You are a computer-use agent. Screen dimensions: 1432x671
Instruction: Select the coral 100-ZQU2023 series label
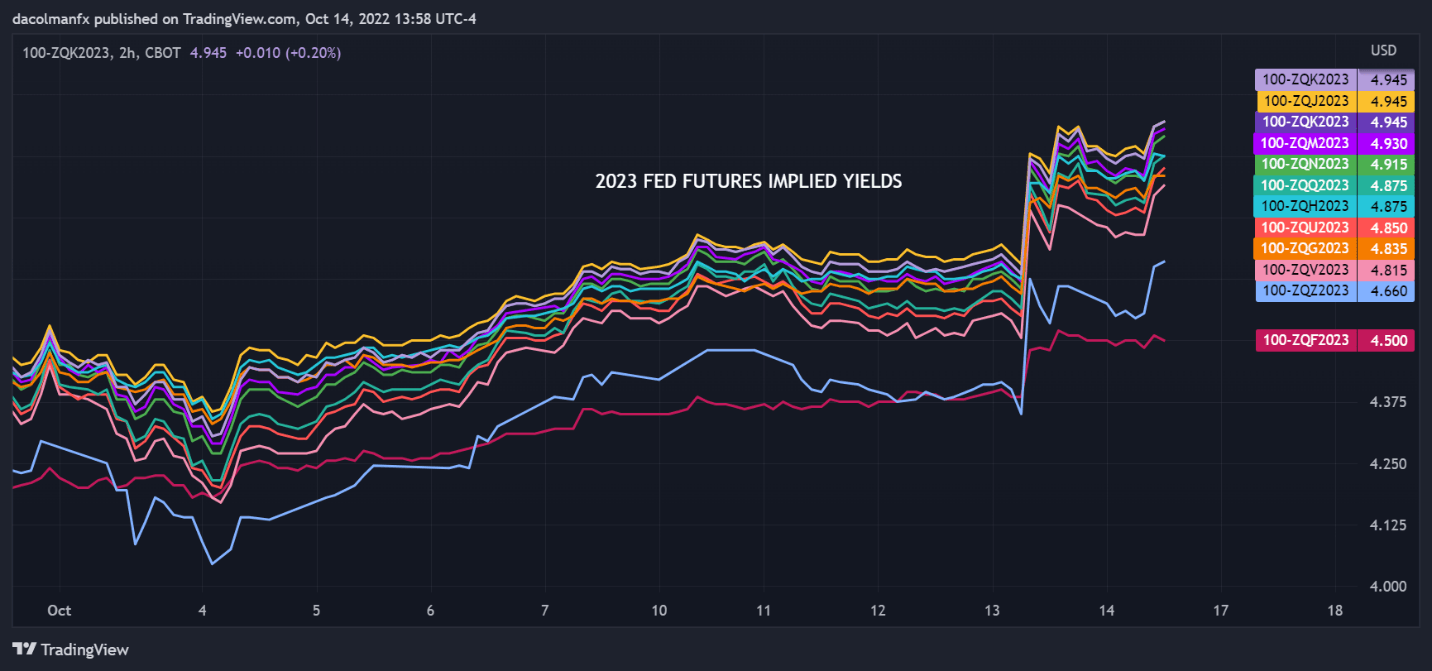[1306, 227]
